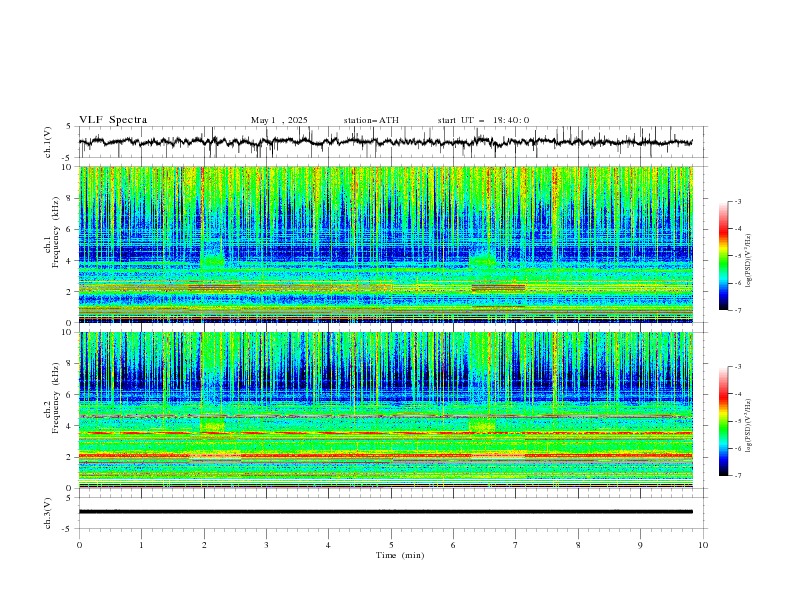
Task: Click time axis tick label '2'
Action: pos(204,545)
